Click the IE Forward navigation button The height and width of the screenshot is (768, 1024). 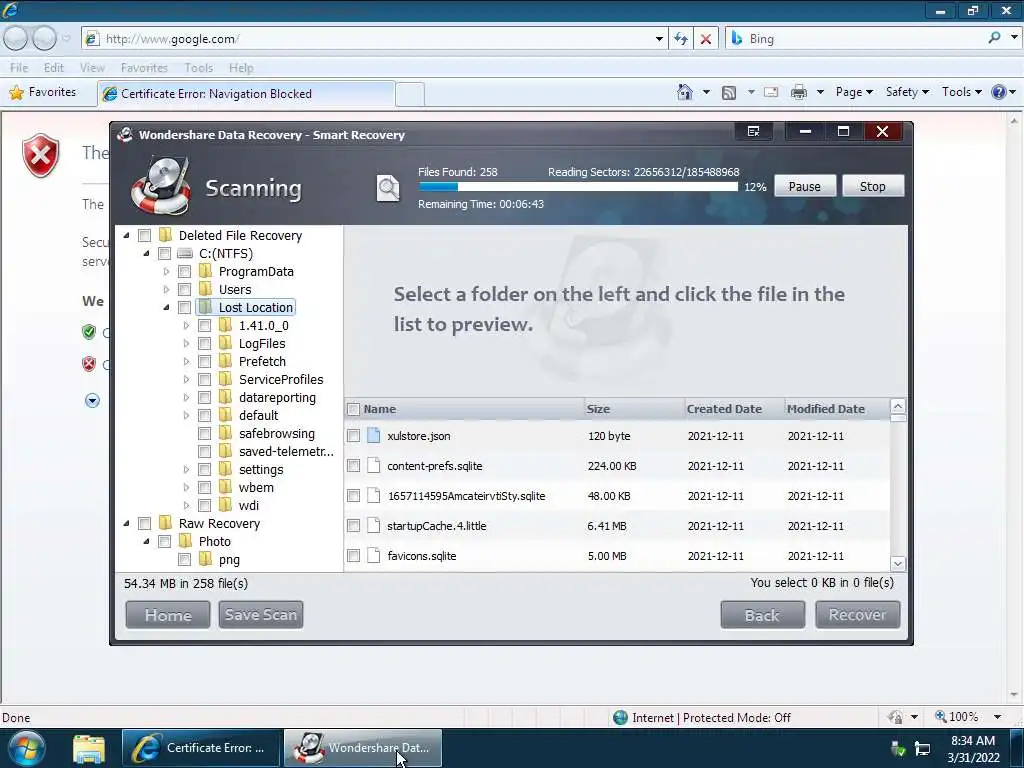point(44,39)
